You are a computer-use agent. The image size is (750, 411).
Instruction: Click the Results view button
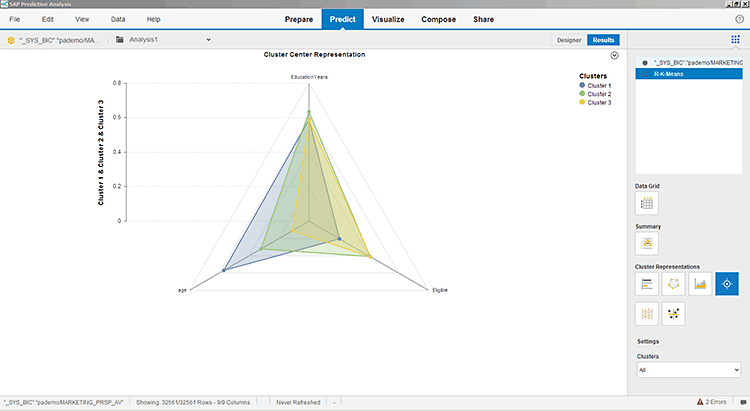coord(604,40)
